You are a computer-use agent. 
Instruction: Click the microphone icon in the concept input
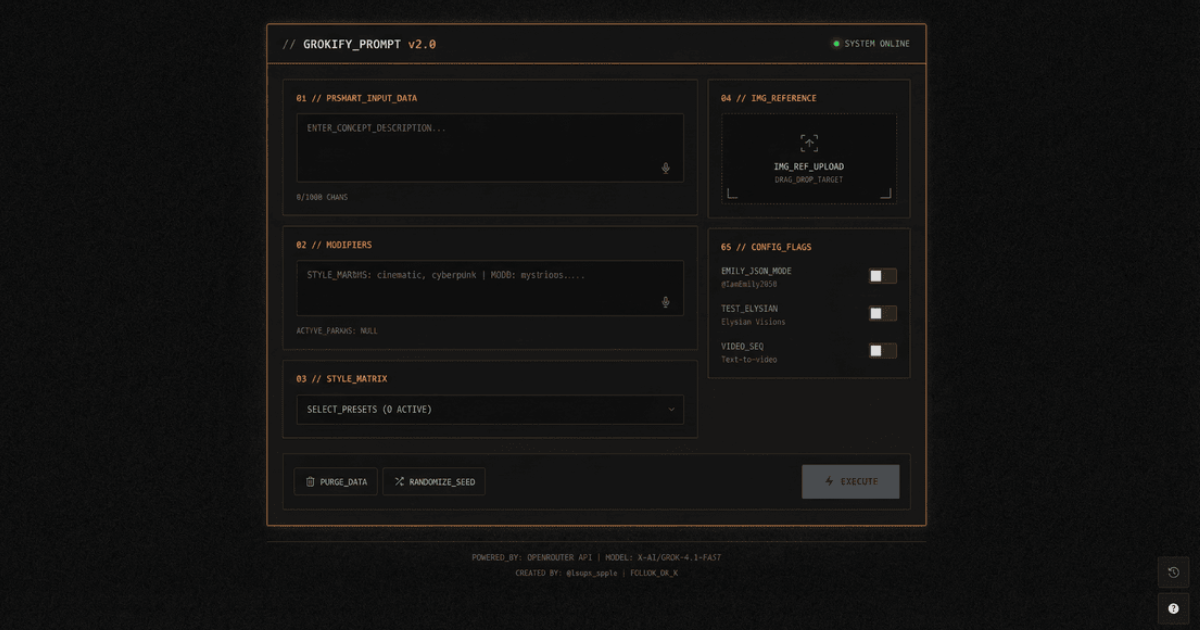pos(665,168)
